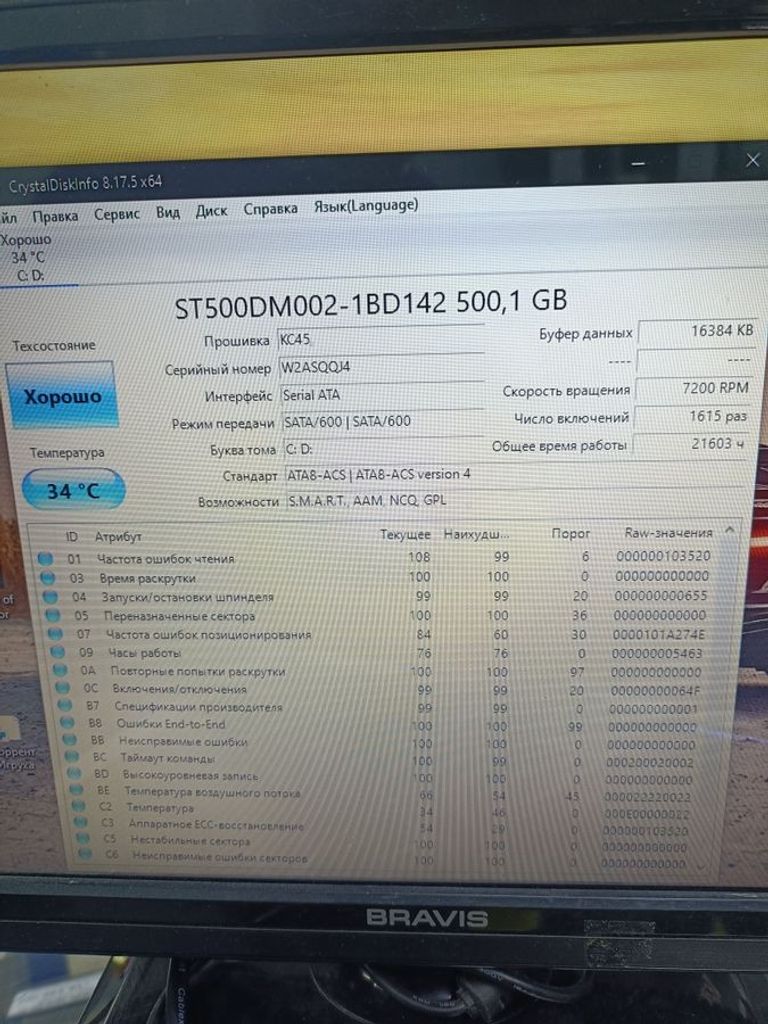Screen dimensions: 768x1024
Task: Open the Справка menu
Action: point(270,209)
